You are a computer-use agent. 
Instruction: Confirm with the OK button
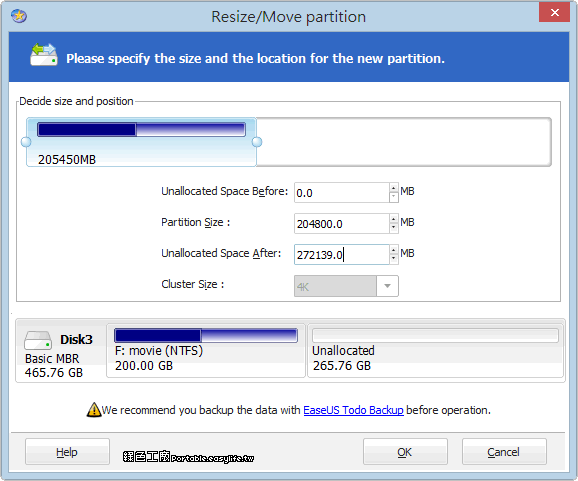click(405, 452)
